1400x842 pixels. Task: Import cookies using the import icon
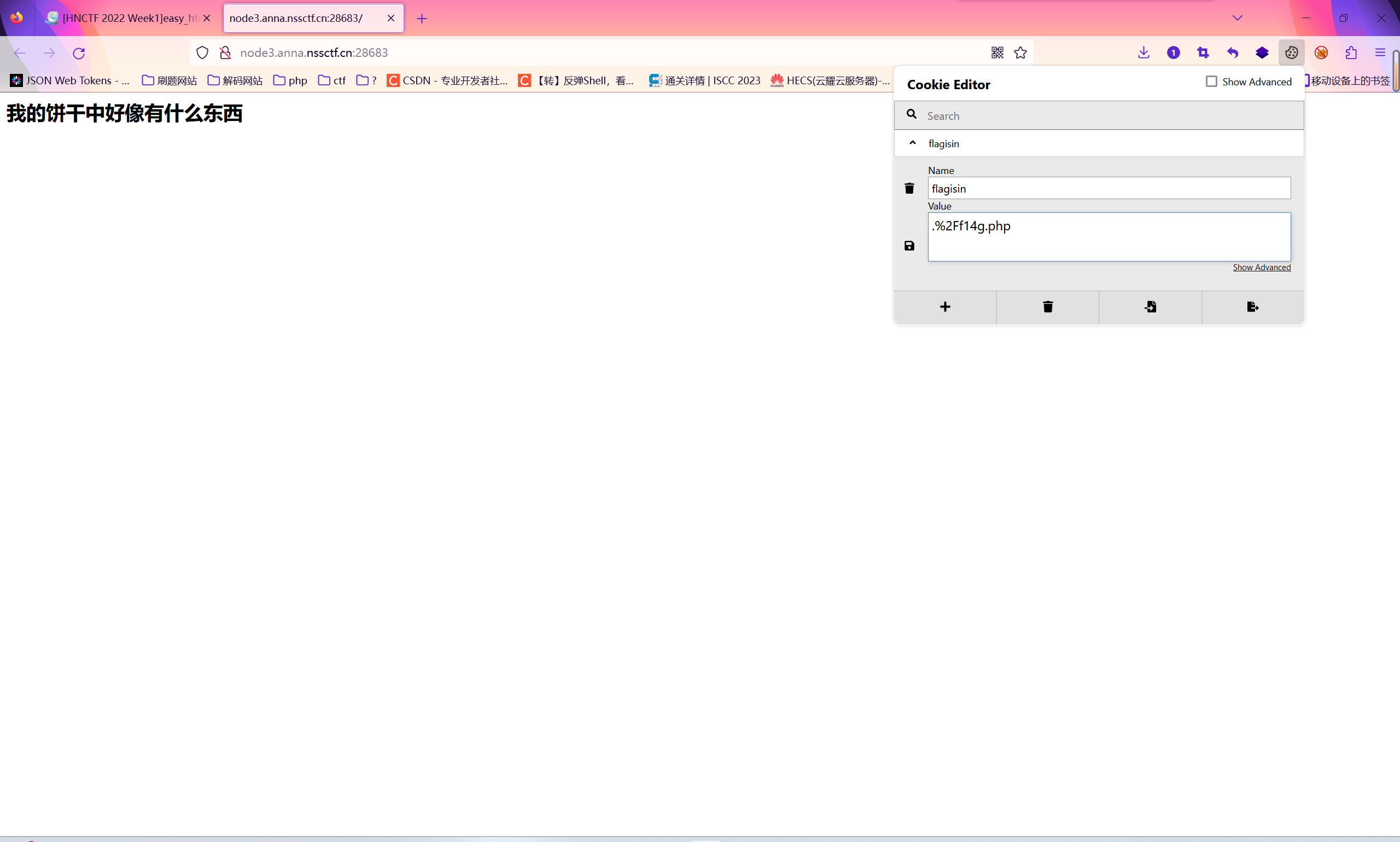(x=1150, y=307)
